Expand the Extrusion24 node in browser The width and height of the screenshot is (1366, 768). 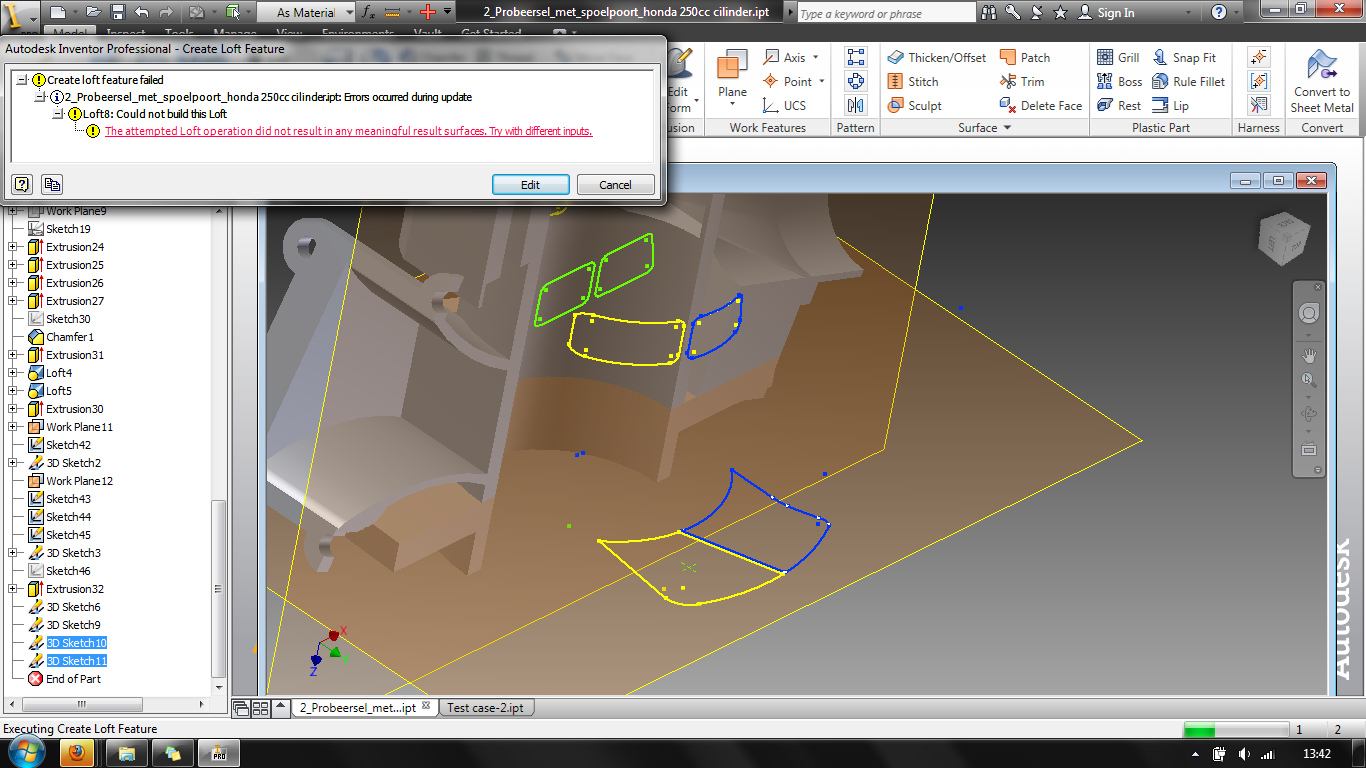coord(13,247)
